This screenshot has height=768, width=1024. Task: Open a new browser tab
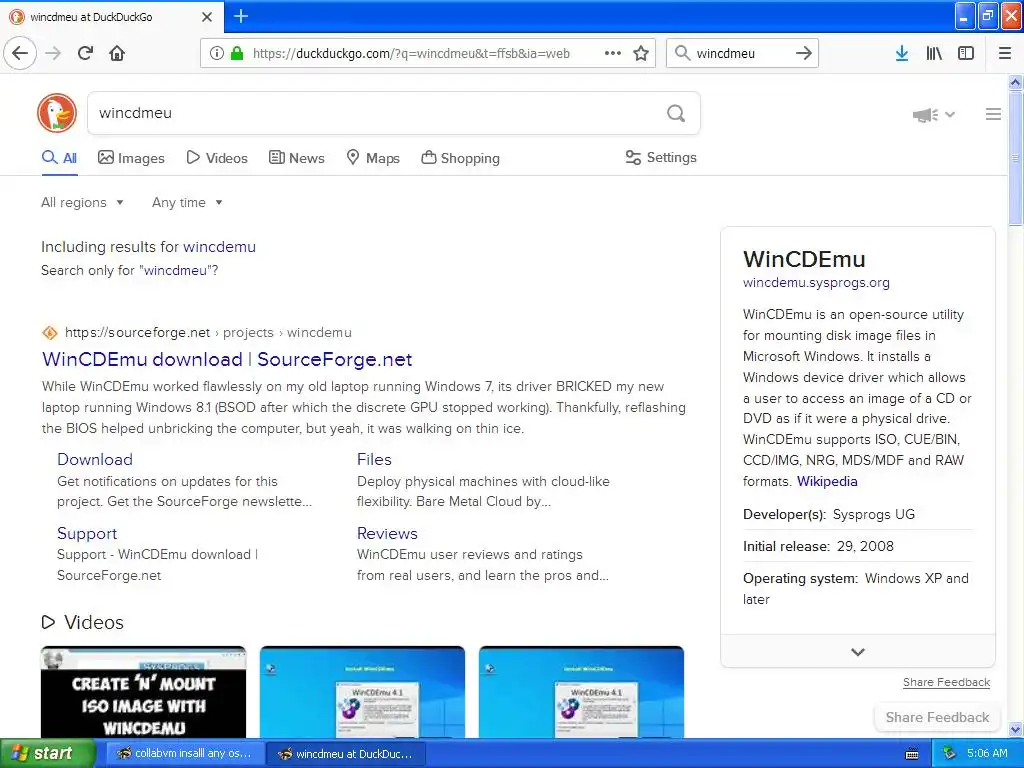(x=241, y=16)
